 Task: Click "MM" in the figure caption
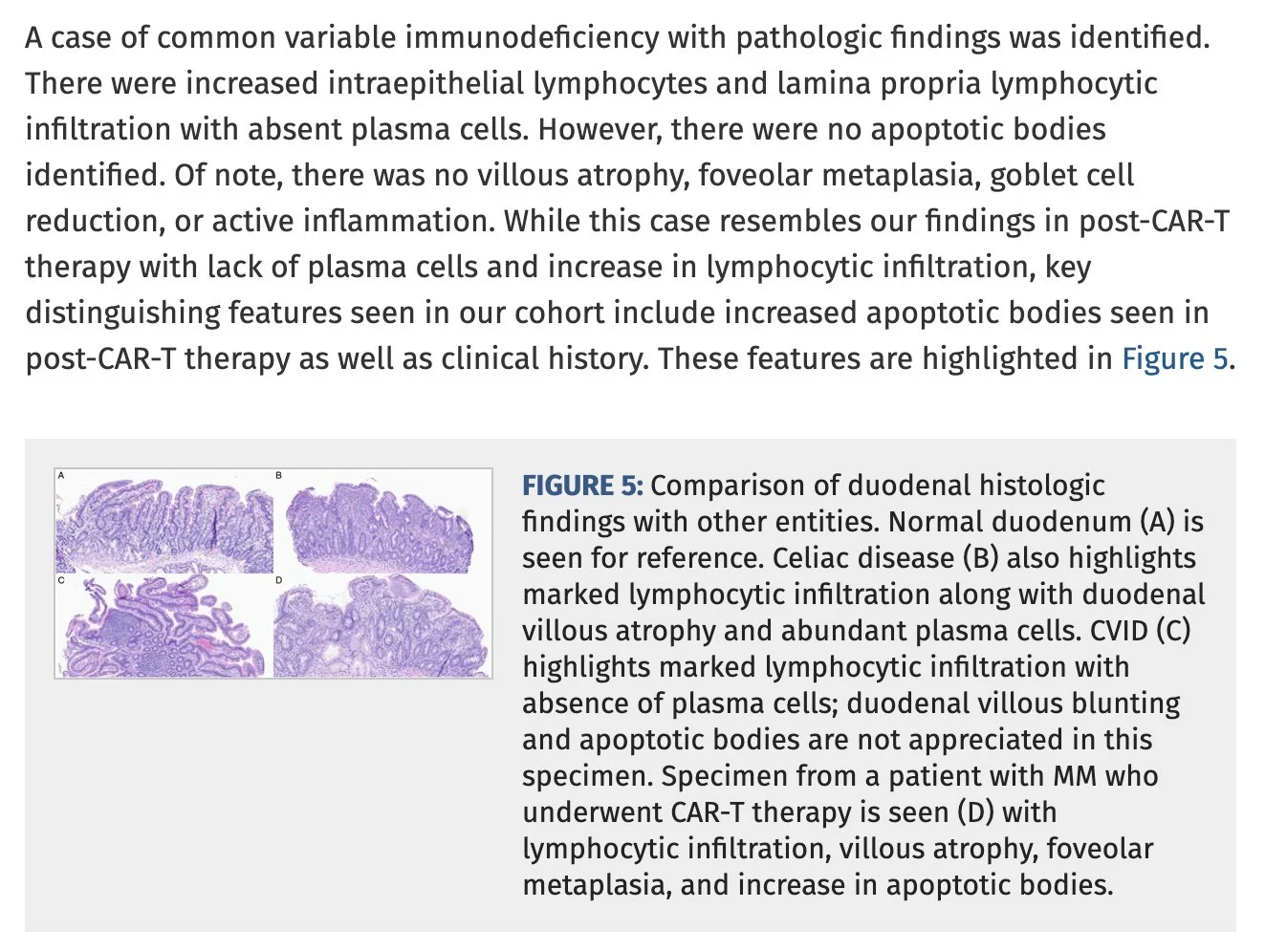point(1075,776)
